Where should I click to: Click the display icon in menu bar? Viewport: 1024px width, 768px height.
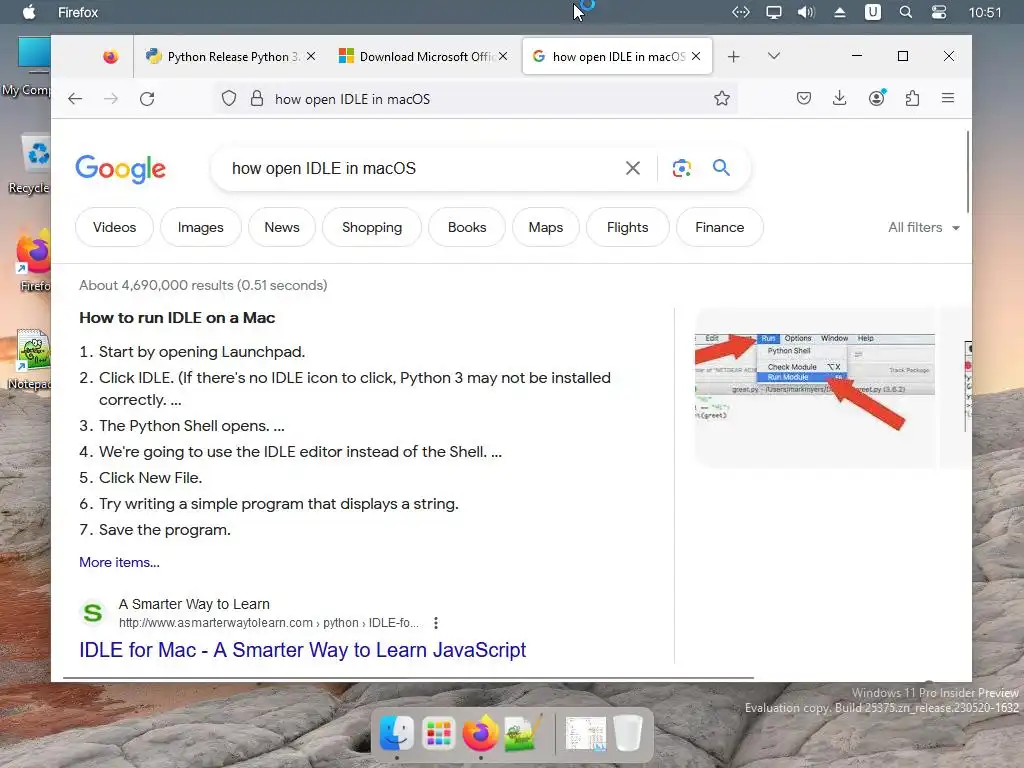coord(774,12)
